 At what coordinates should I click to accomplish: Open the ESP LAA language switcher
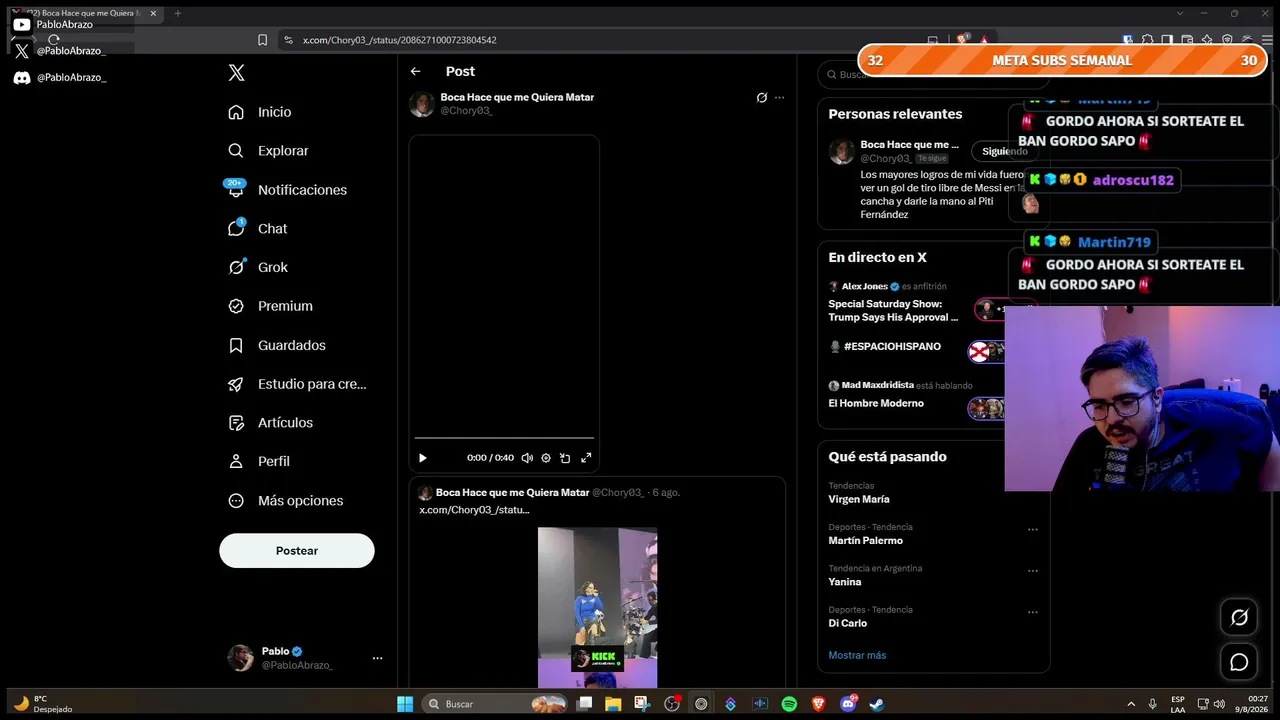click(x=1178, y=704)
